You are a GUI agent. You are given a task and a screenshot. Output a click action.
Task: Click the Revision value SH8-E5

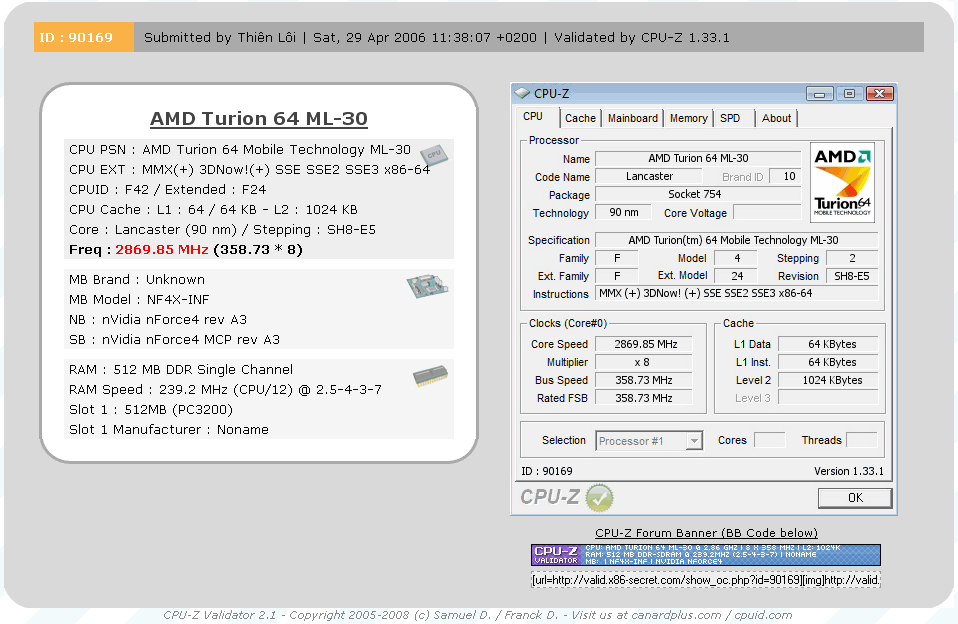[852, 276]
